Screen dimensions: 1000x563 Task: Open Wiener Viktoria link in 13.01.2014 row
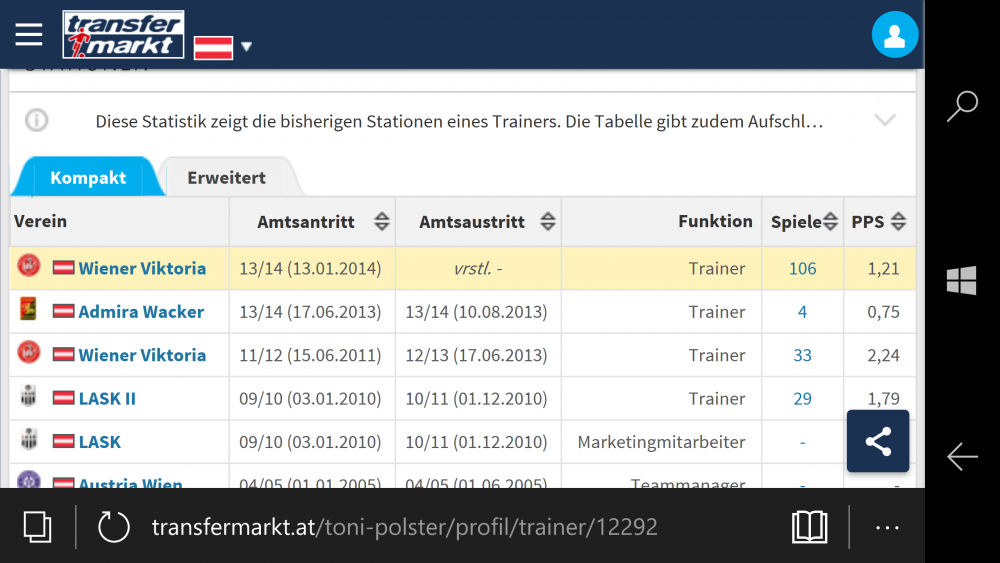click(x=142, y=268)
